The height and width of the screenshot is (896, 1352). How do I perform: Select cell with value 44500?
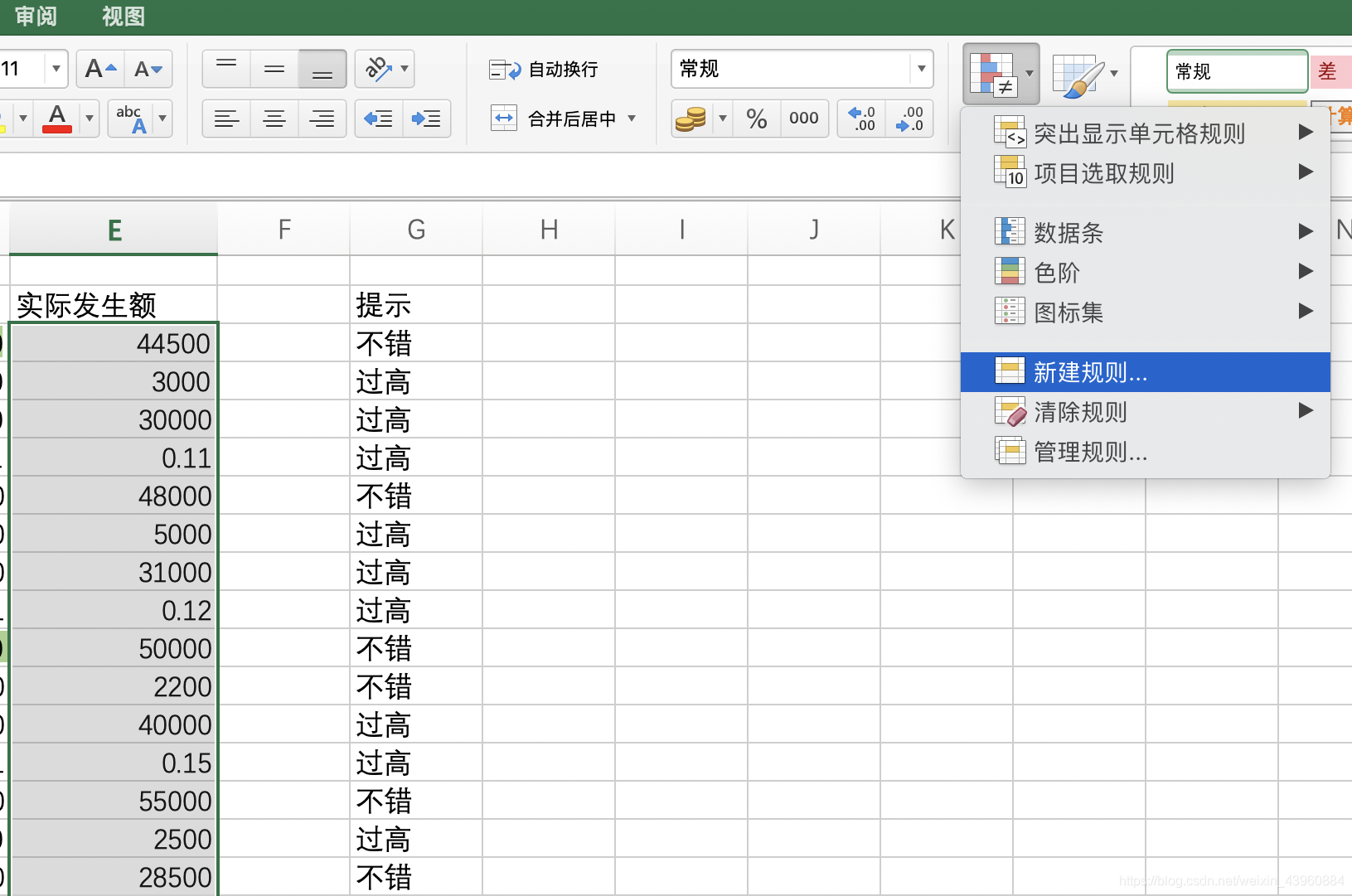(x=114, y=343)
